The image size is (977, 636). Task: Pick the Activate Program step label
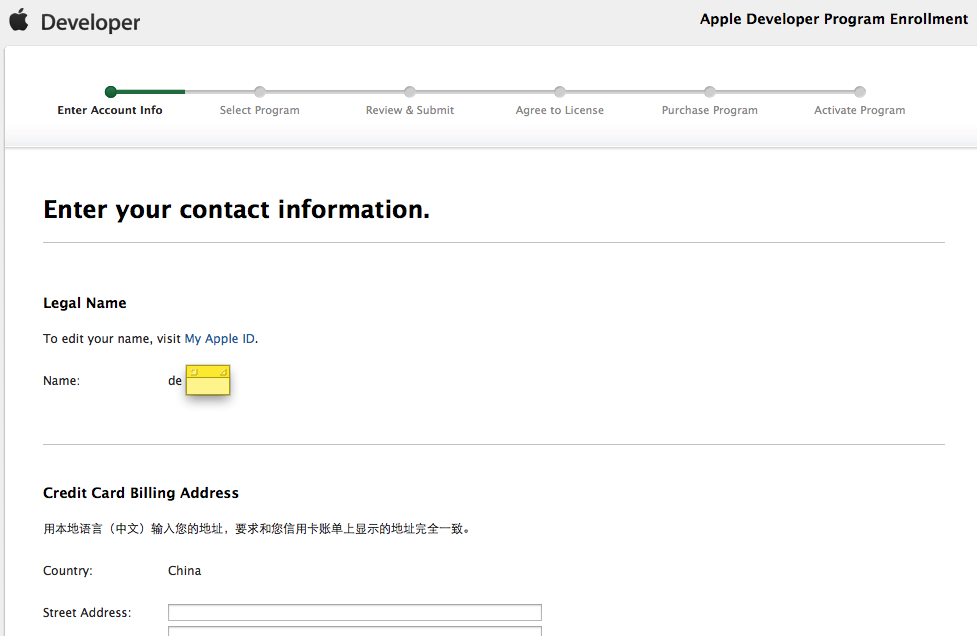coord(860,110)
